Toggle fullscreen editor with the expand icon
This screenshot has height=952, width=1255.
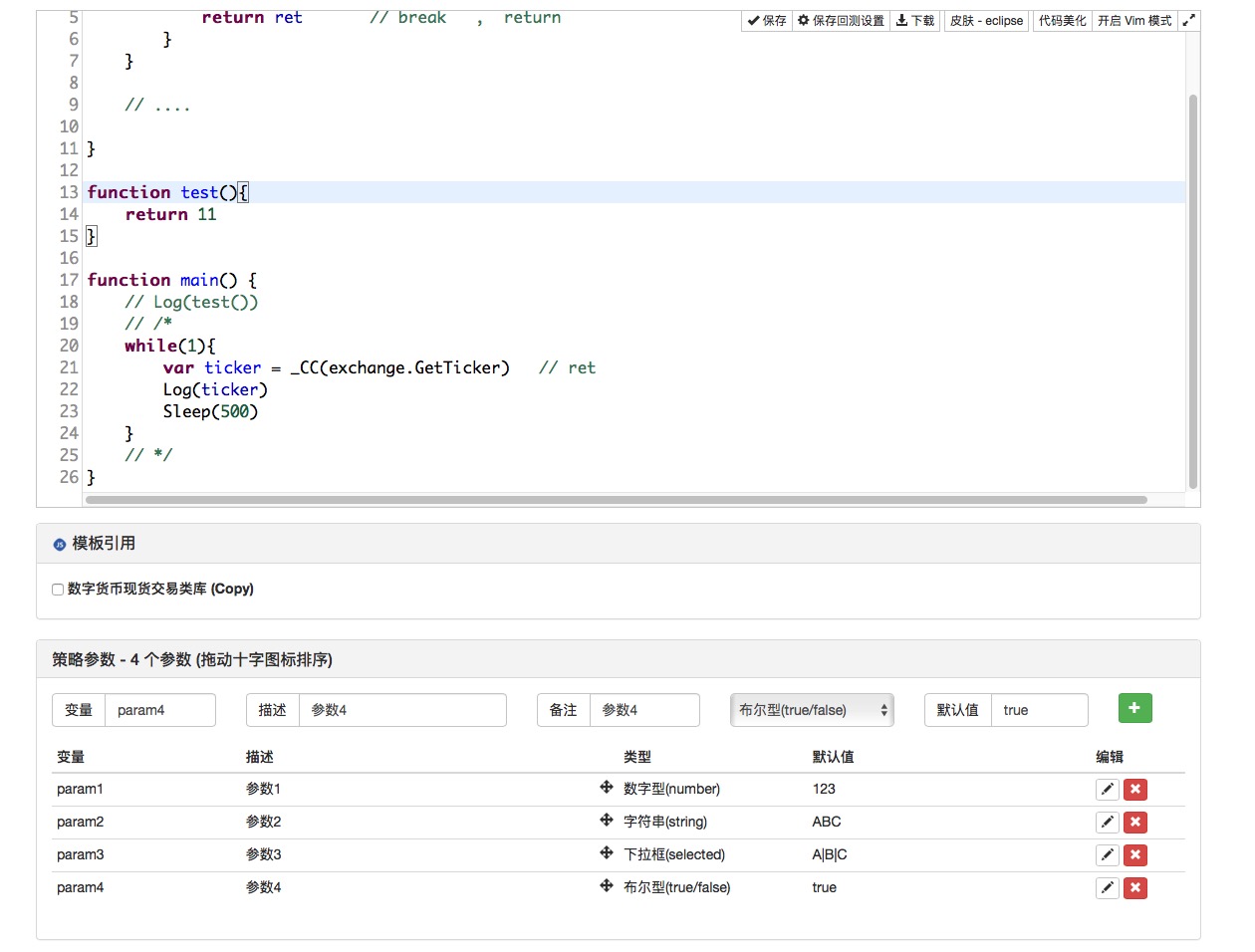pyautogui.click(x=1188, y=20)
